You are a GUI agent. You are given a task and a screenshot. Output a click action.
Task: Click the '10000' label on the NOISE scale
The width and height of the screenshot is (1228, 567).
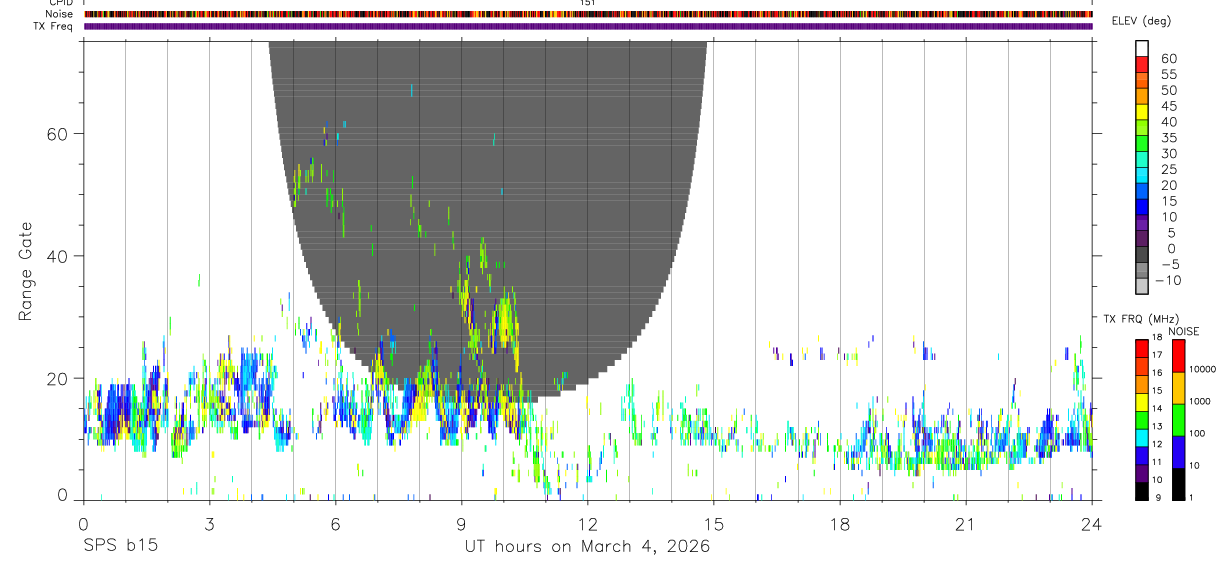(x=1202, y=369)
